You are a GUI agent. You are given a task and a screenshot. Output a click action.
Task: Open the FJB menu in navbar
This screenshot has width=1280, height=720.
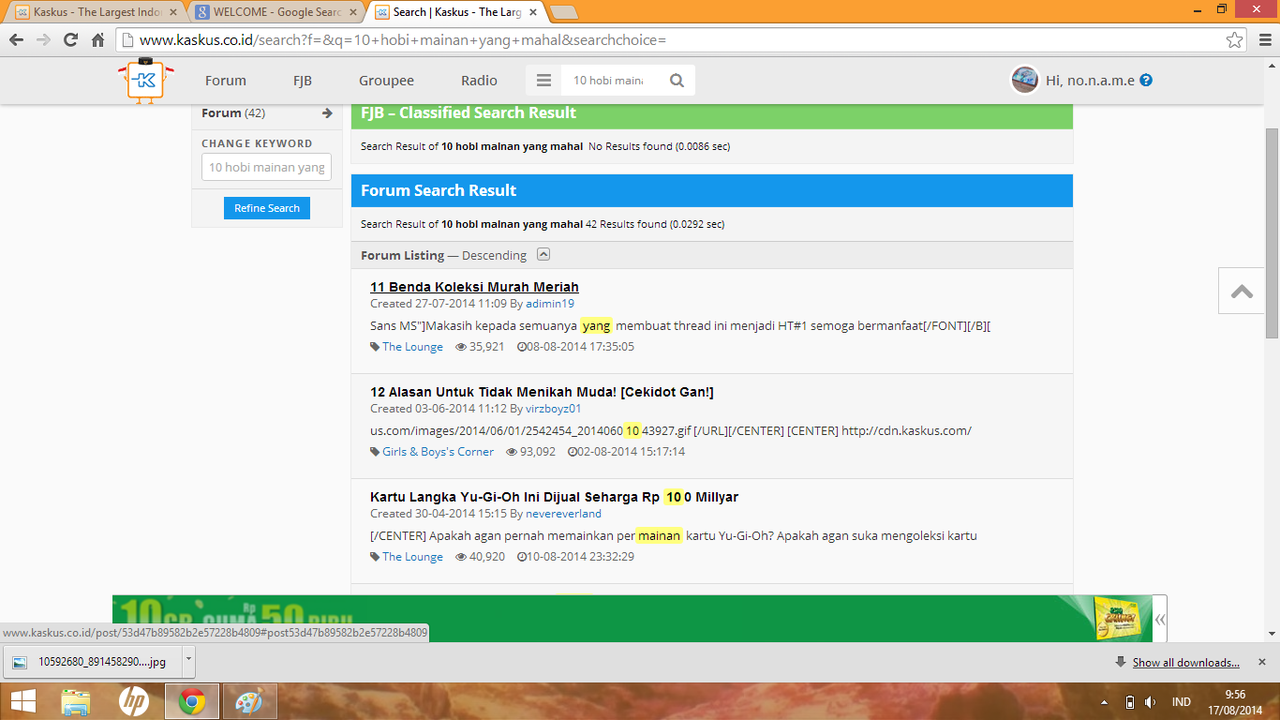pos(303,81)
